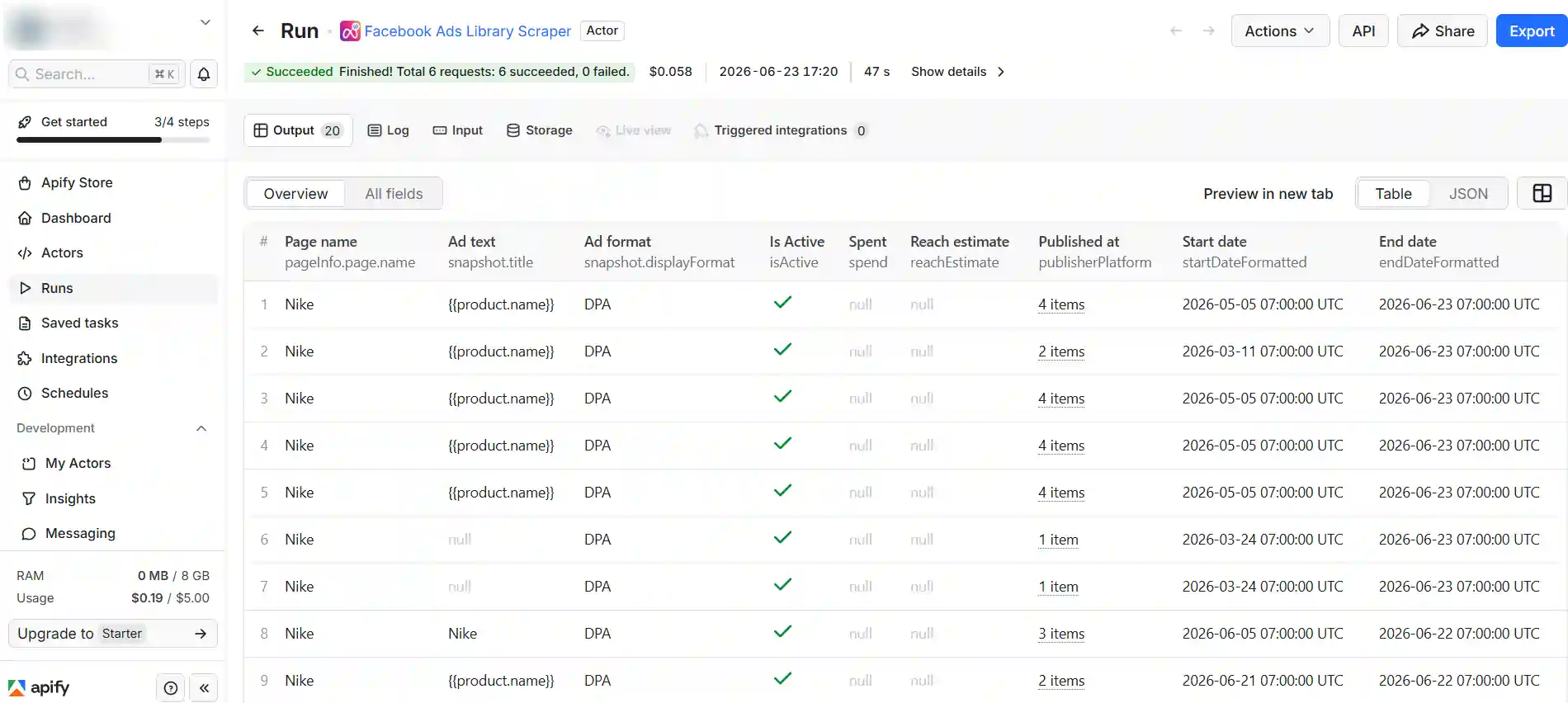Expand Show details
The width and height of the screenshot is (1568, 703).
957,72
